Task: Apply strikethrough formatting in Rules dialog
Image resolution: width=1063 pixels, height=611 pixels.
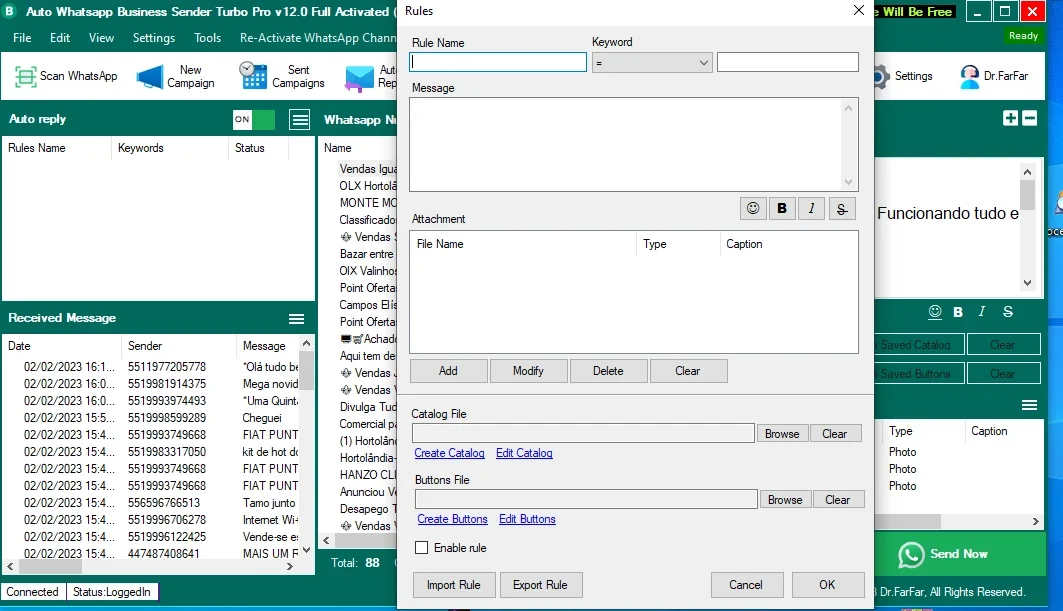Action: pyautogui.click(x=841, y=209)
